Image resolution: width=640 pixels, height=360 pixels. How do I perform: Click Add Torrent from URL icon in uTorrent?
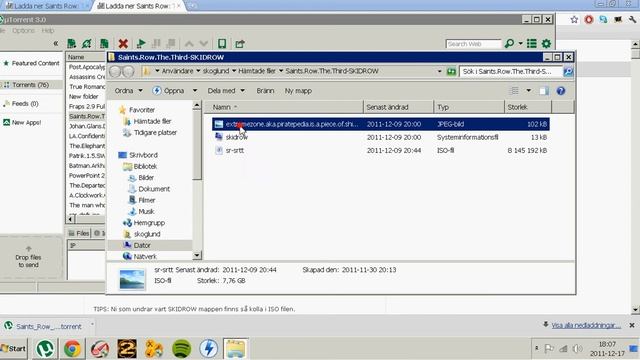(87, 43)
